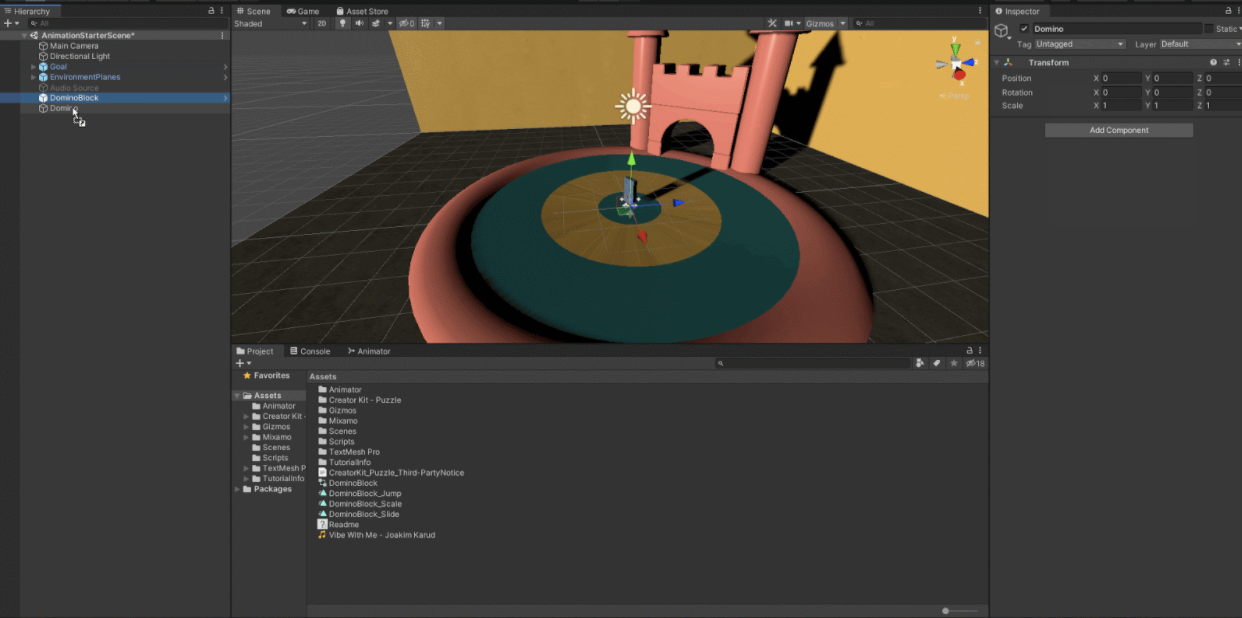This screenshot has width=1242, height=618.
Task: Click the scene tools wrench icon
Action: [772, 23]
